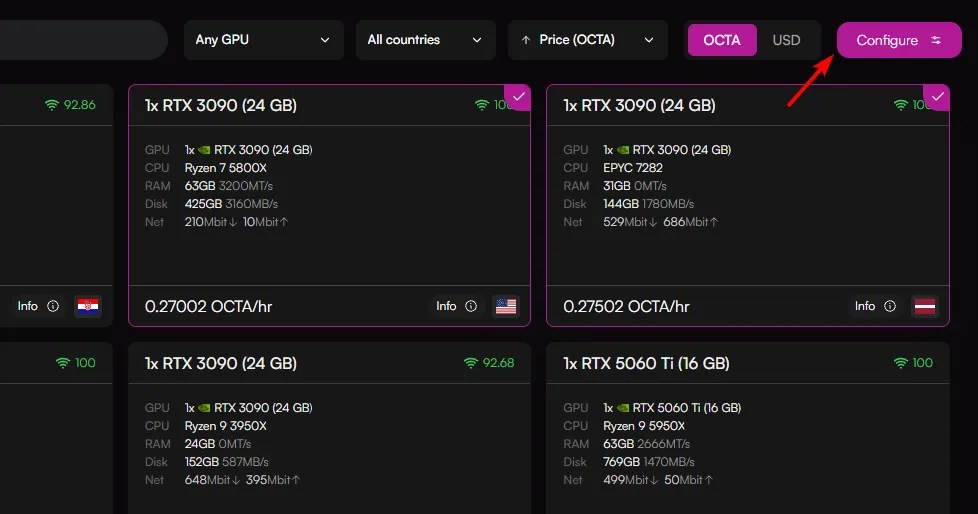Switch currency to OCTA
This screenshot has width=978, height=514.
(x=722, y=40)
